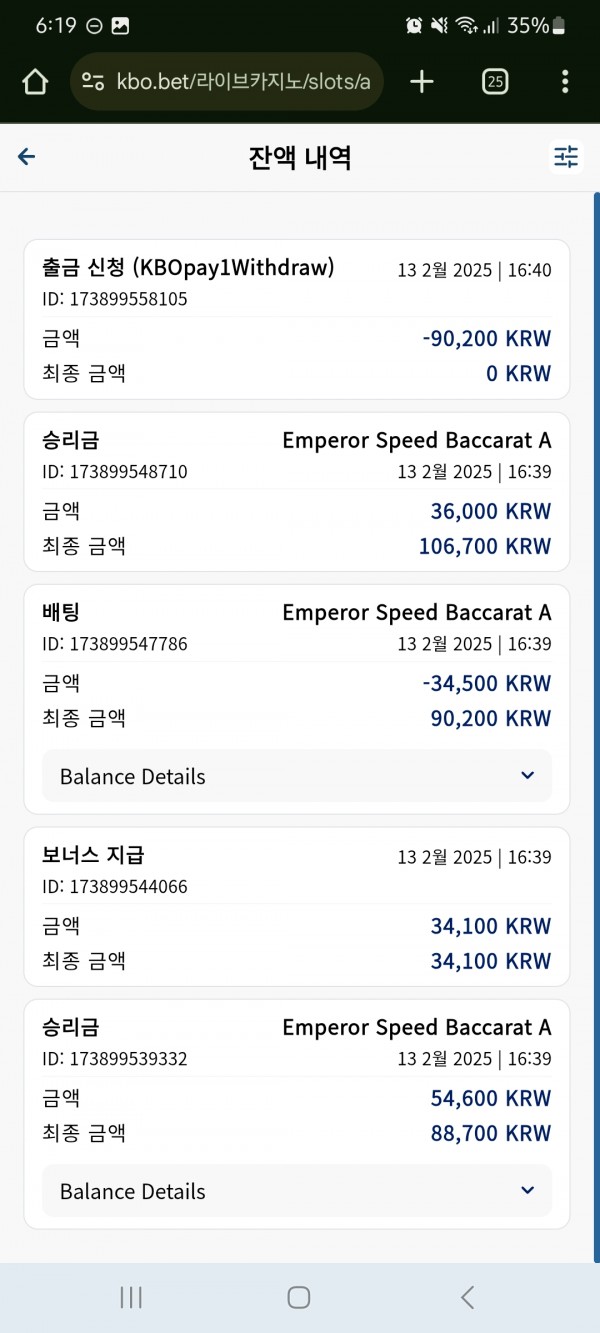Tap the Android home button
600x1333 pixels.
pyautogui.click(x=298, y=1297)
